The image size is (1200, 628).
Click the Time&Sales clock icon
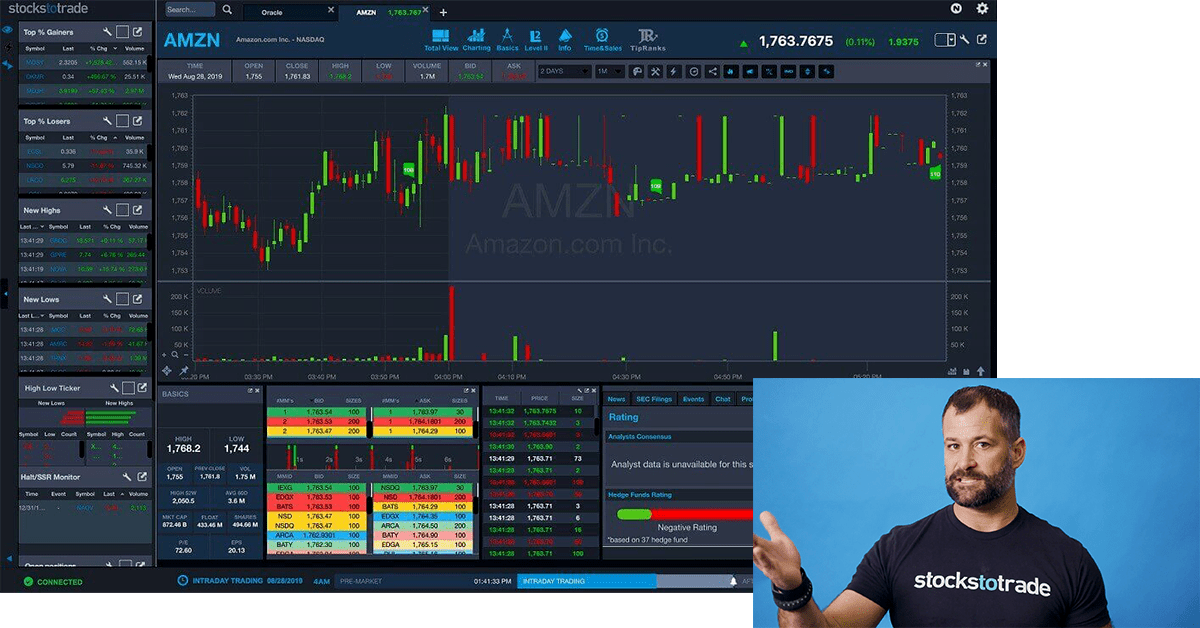point(601,40)
